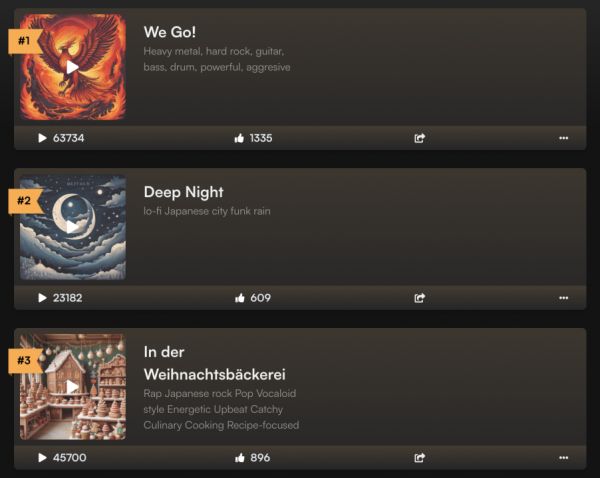Screen dimensions: 600x478
Task: Share the Deep Night song
Action: (419, 298)
